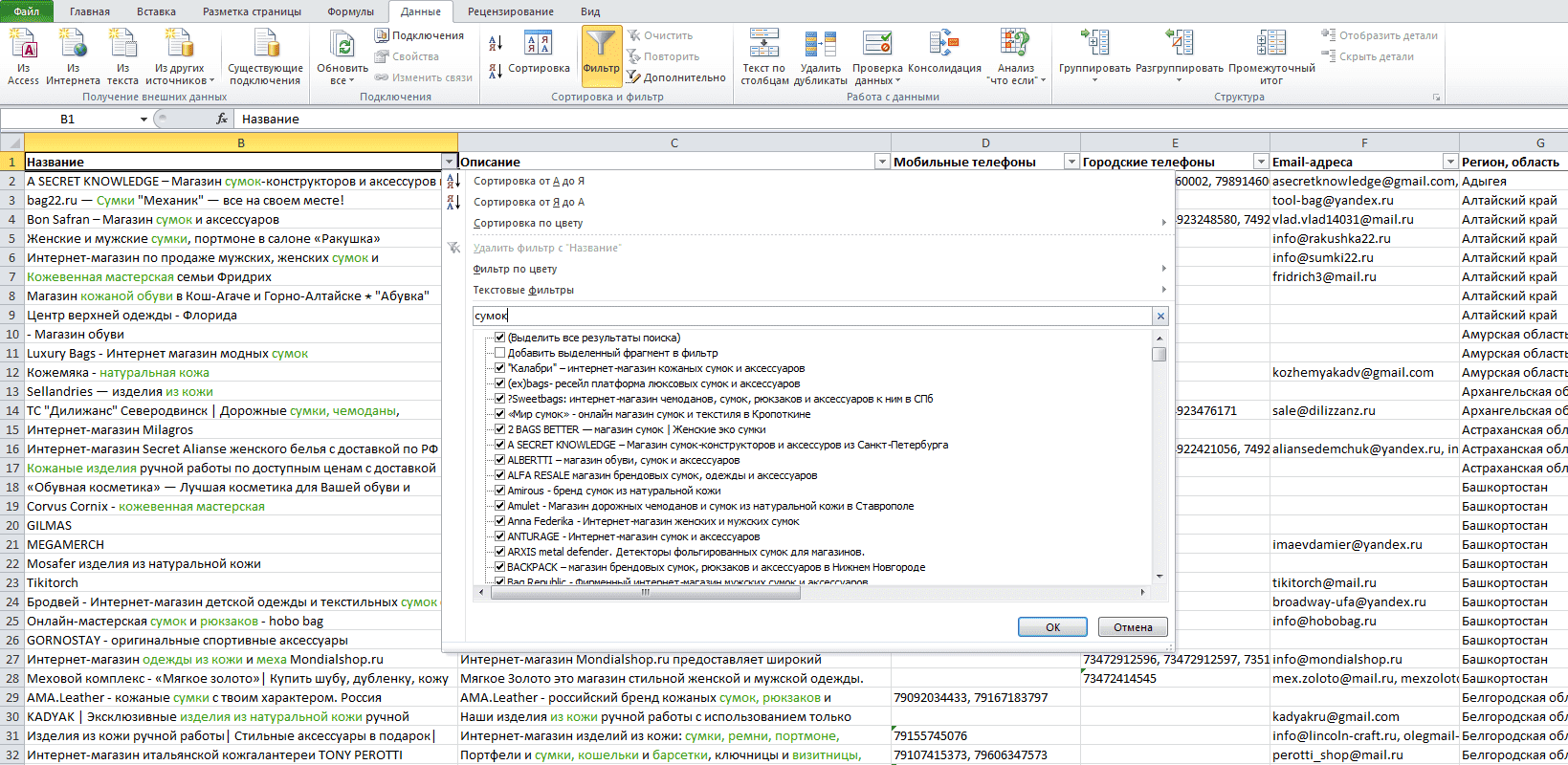Toggle the Фильтр funnel button
The height and width of the screenshot is (765, 1568).
[601, 55]
